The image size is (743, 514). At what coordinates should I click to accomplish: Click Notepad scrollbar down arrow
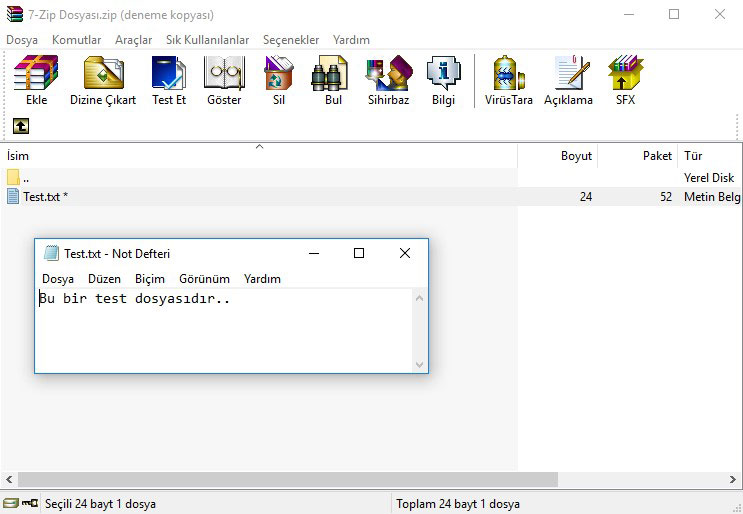coord(419,364)
